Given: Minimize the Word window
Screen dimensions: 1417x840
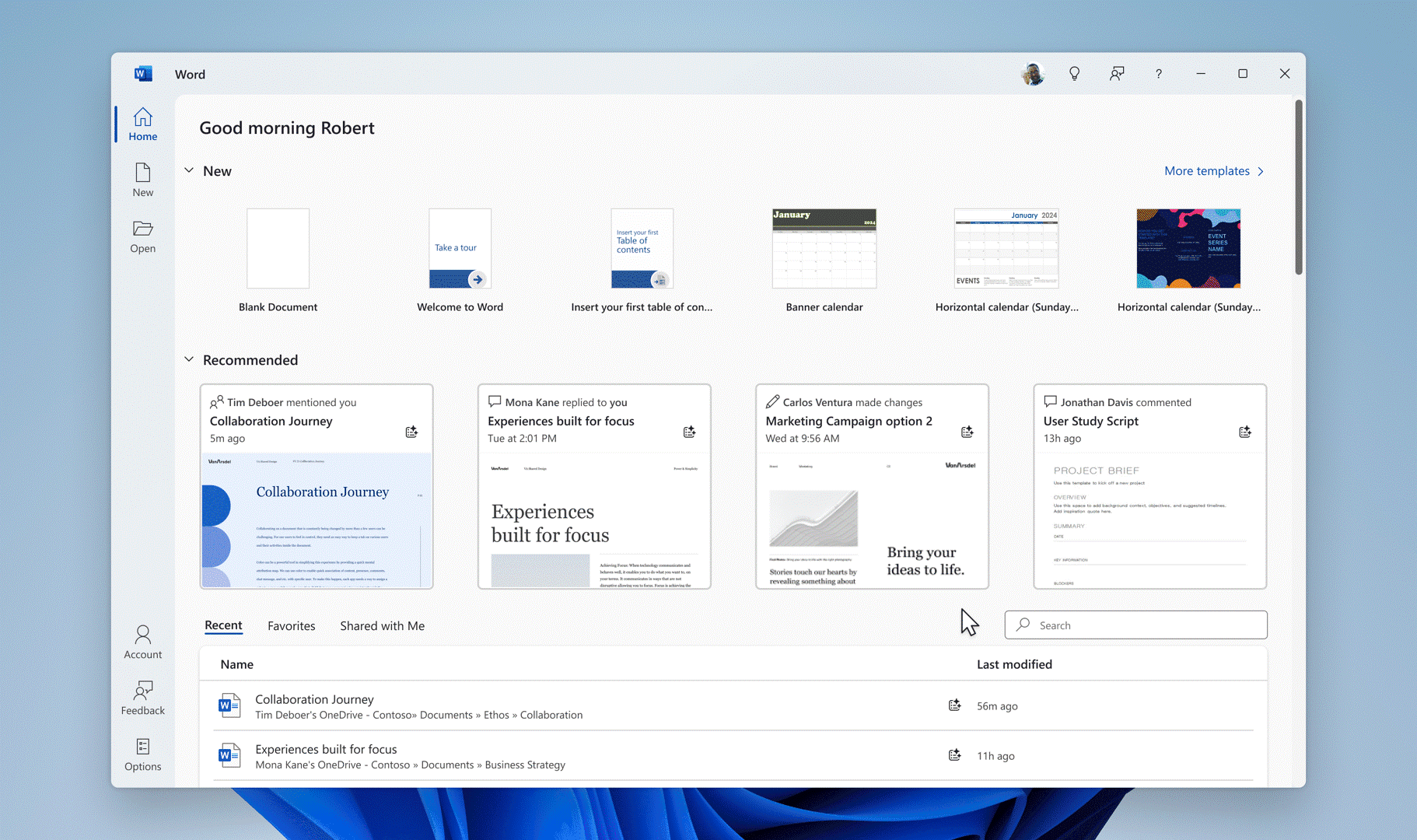Looking at the screenshot, I should pos(1200,74).
